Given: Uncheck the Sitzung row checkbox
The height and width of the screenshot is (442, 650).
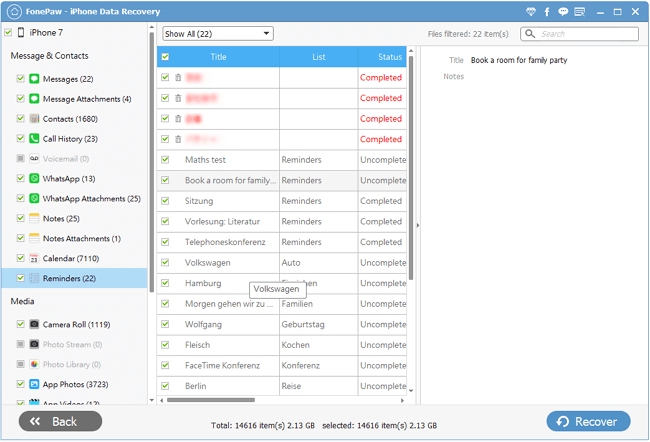Looking at the screenshot, I should pyautogui.click(x=165, y=201).
